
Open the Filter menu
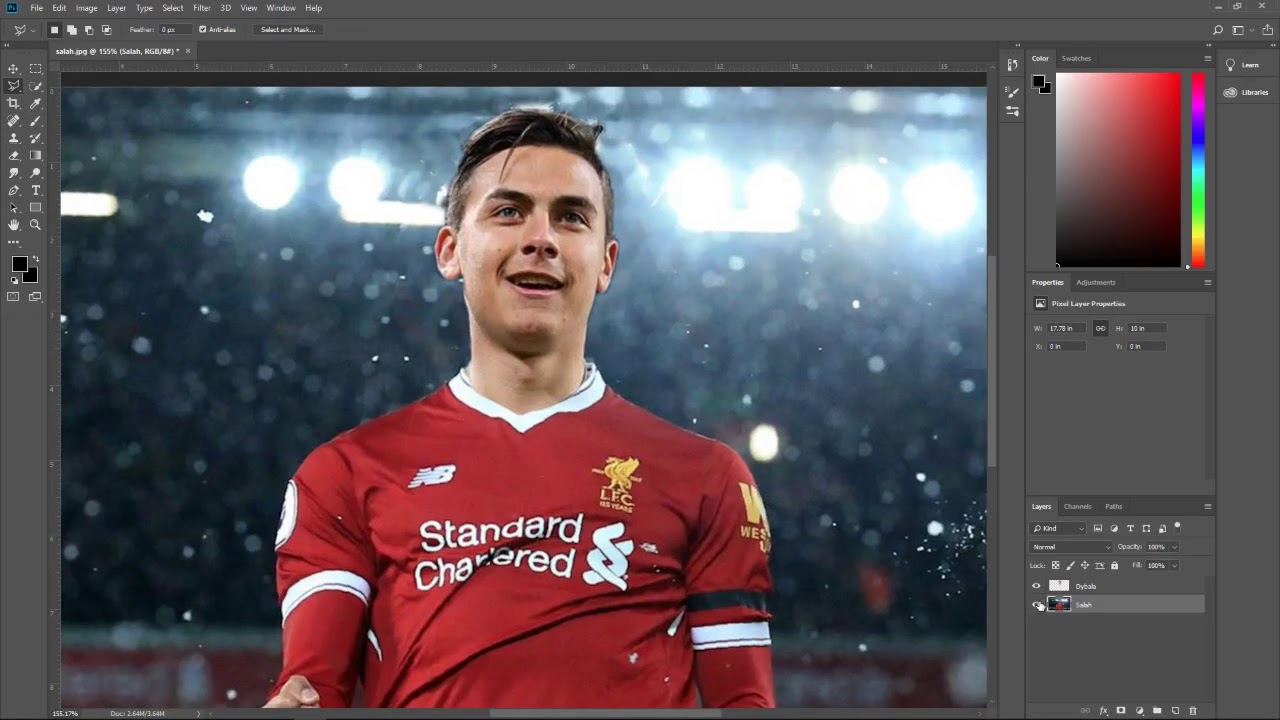pyautogui.click(x=202, y=8)
